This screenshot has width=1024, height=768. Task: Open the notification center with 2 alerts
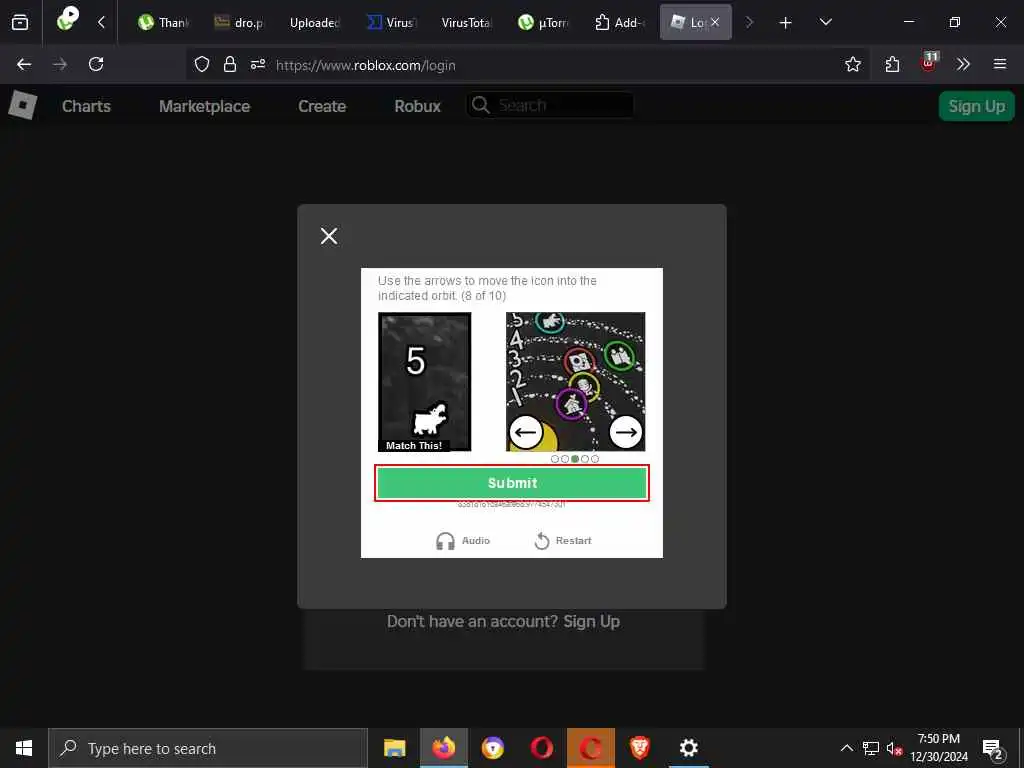coord(992,748)
